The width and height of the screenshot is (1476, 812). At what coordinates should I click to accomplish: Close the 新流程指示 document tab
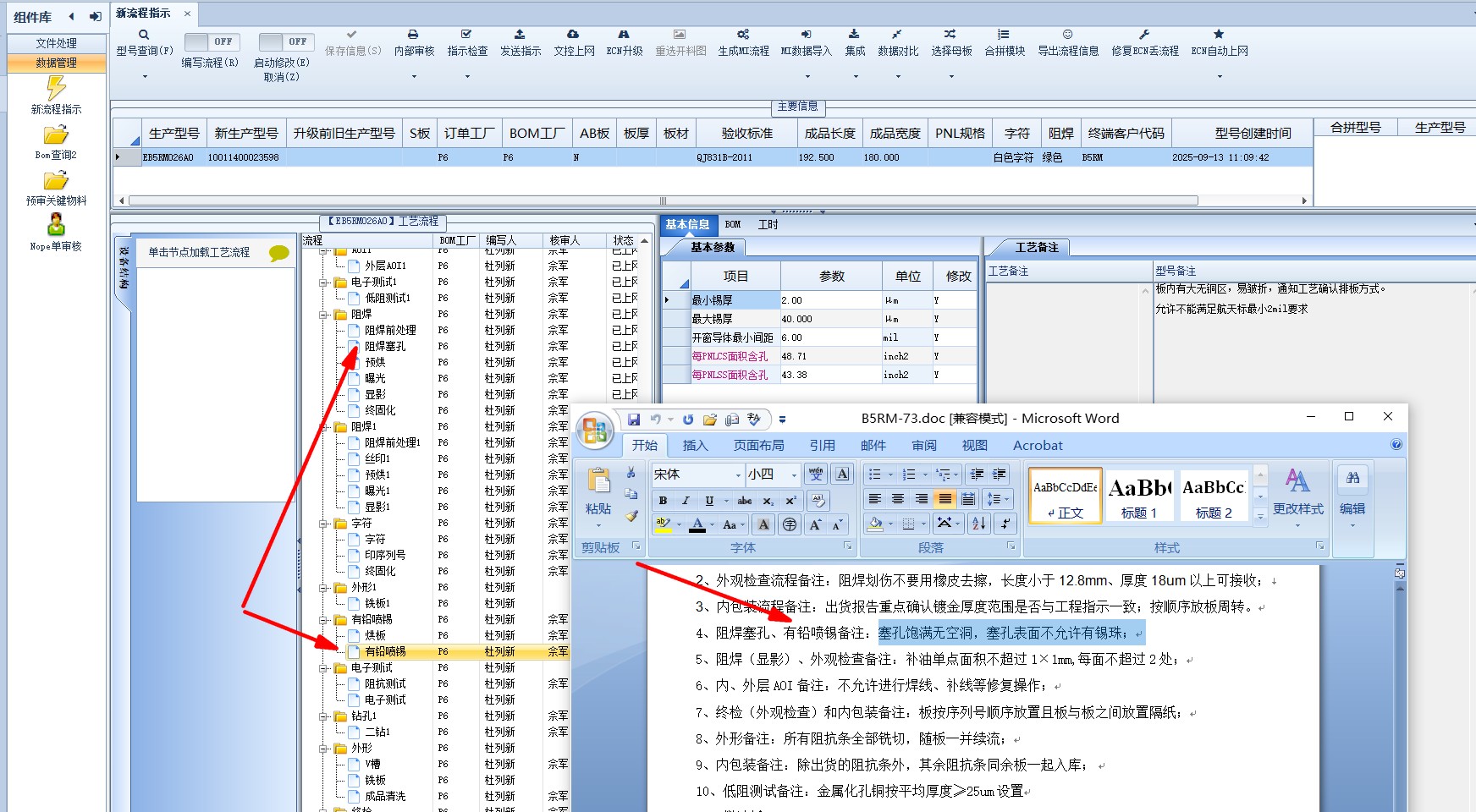tap(187, 14)
